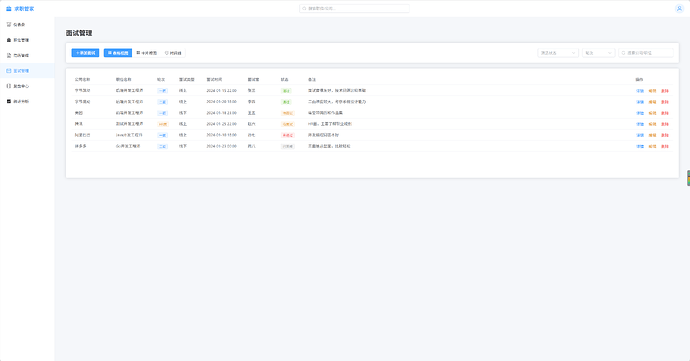The height and width of the screenshot is (361, 690).
Task: Edit the 腾讯 interview row
Action: tap(652, 124)
